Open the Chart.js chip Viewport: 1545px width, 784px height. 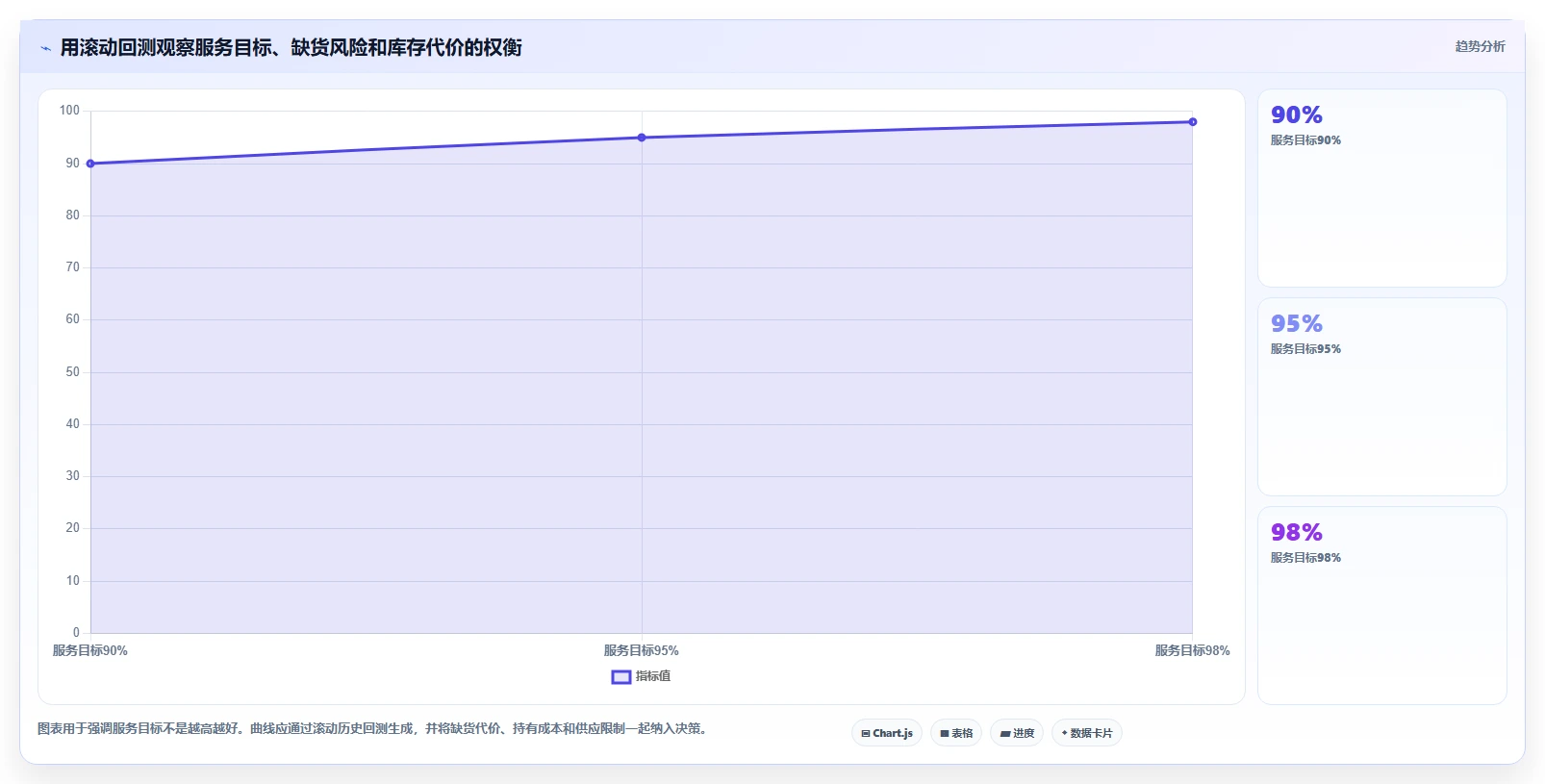click(x=887, y=733)
